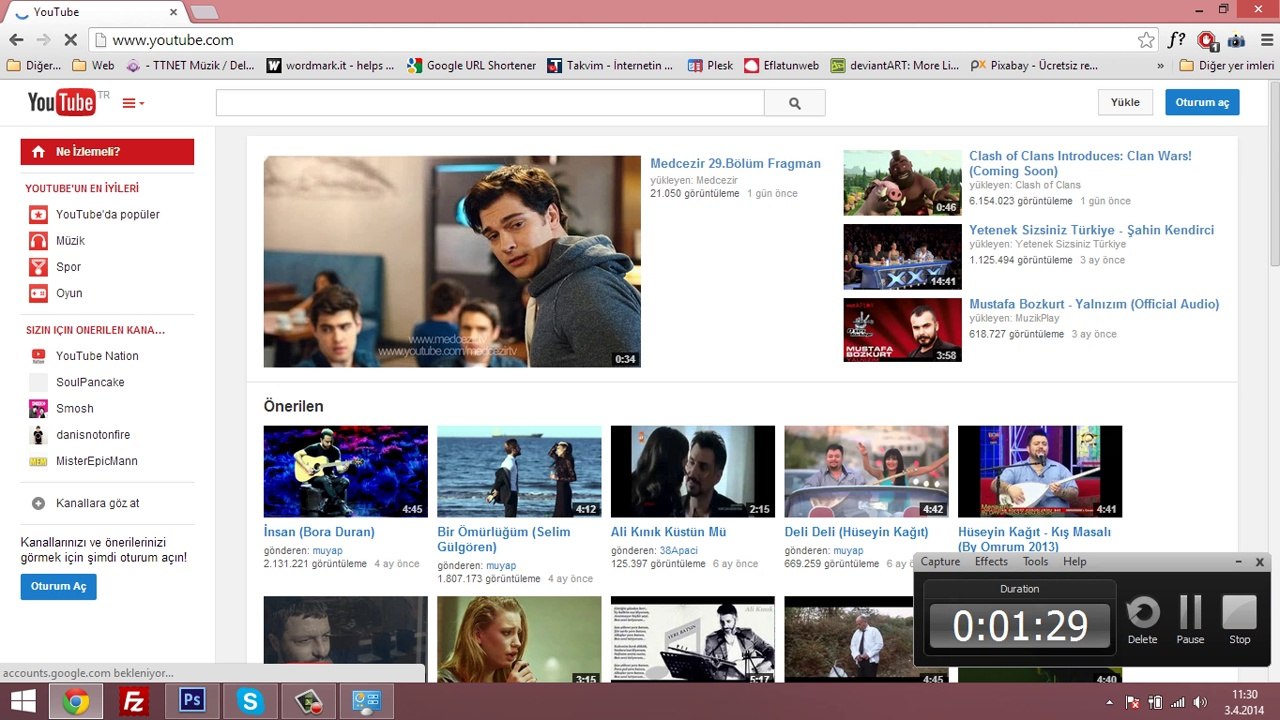Open the Diğer... bookmarks folder

point(34,66)
